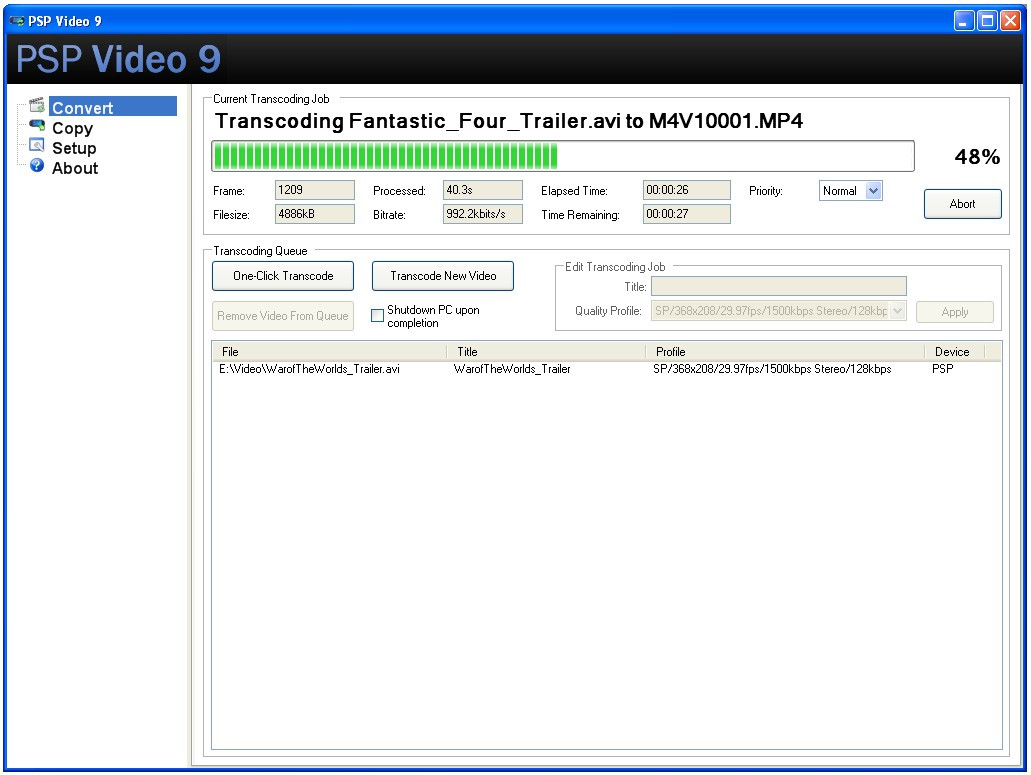Click the 48% progress percentage text
The width and height of the screenshot is (1031, 775).
[x=977, y=156]
